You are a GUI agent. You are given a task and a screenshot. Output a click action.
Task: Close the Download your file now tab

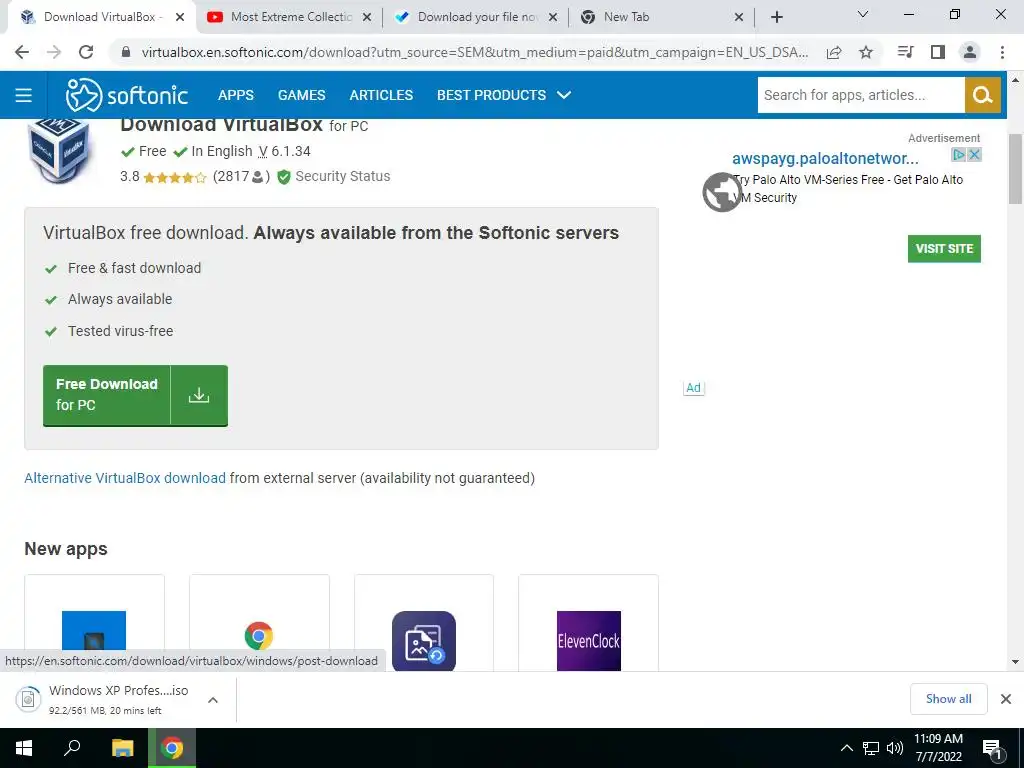coord(553,17)
